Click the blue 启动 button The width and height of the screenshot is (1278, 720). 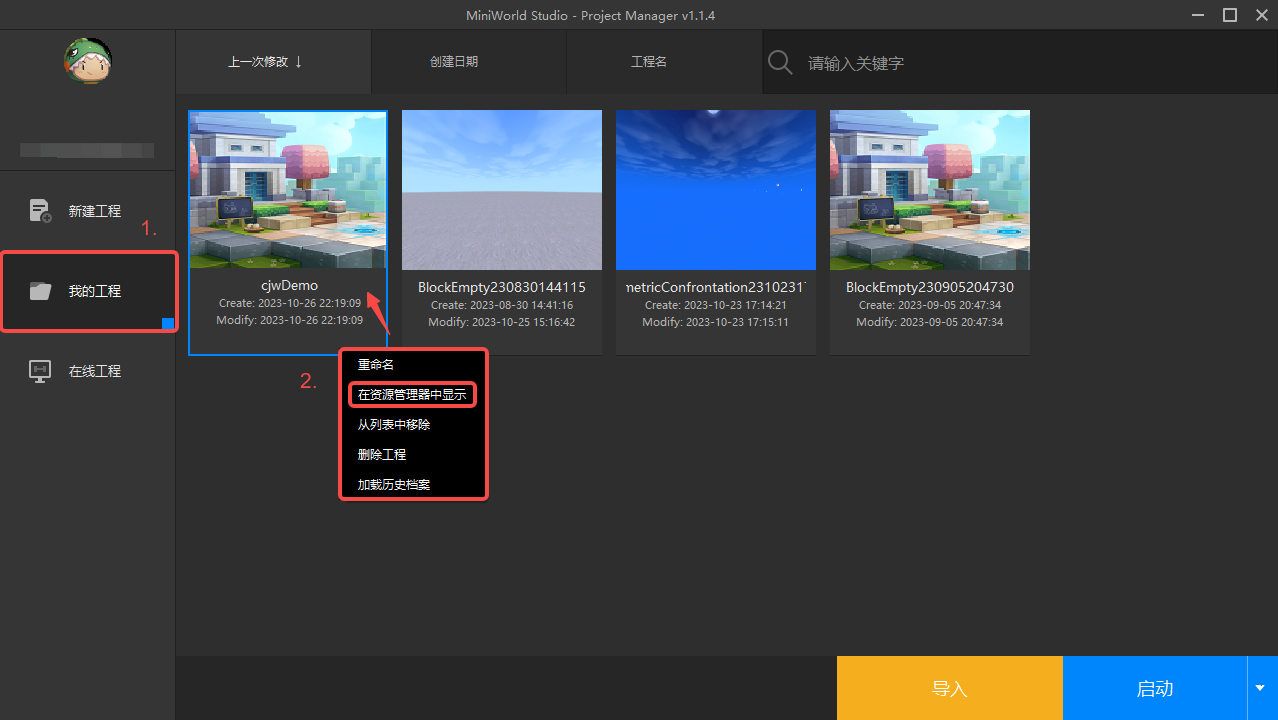pos(1155,688)
